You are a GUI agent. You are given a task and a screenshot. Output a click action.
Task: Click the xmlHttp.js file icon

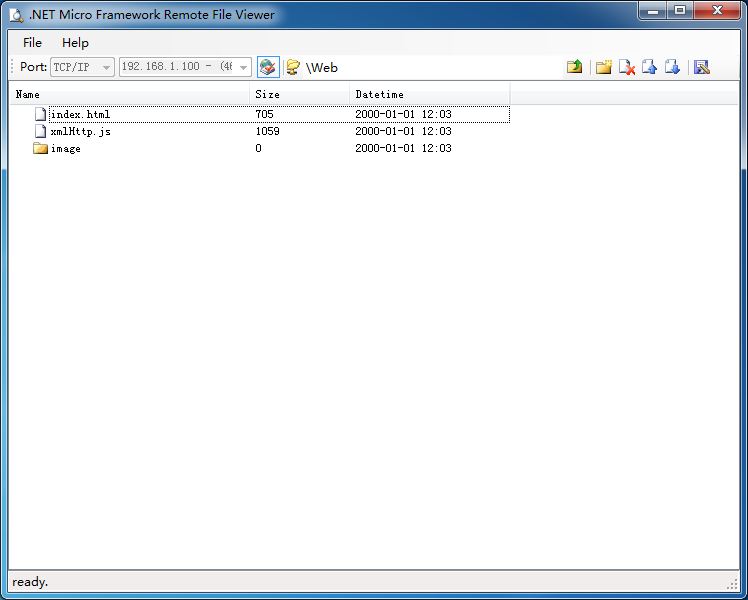41,131
